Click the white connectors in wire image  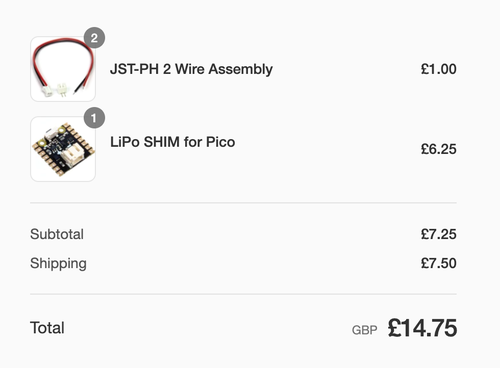tap(55, 90)
